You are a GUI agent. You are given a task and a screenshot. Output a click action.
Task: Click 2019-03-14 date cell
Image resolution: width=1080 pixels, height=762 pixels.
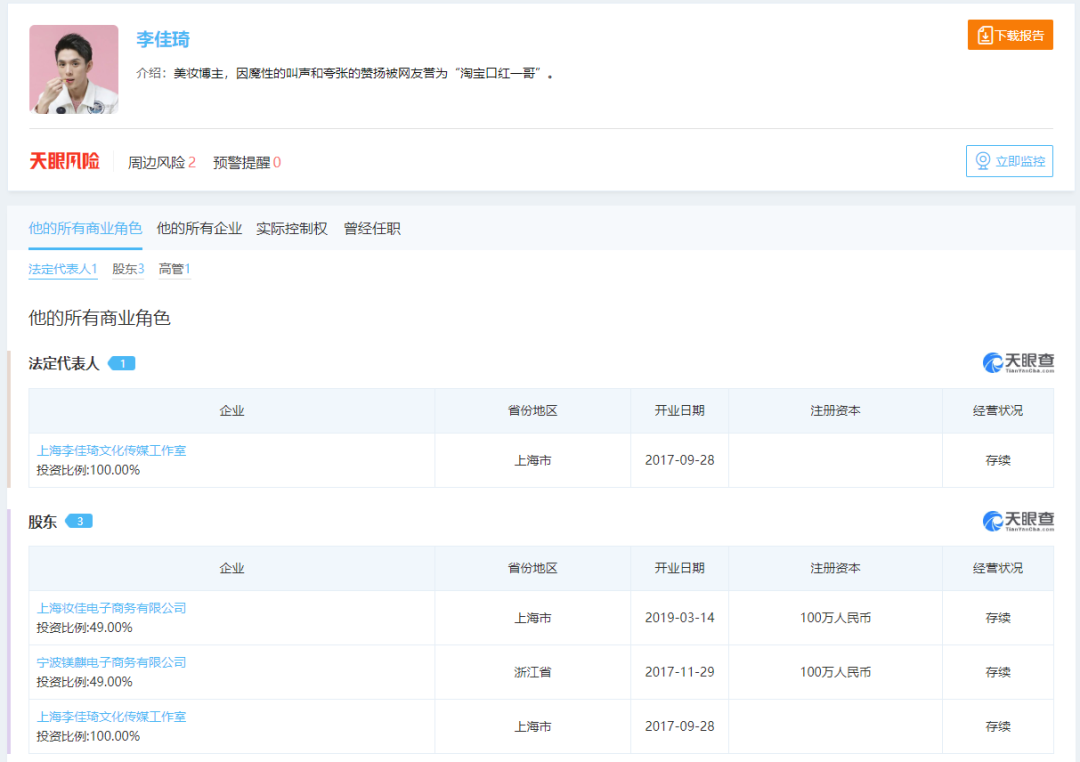679,618
